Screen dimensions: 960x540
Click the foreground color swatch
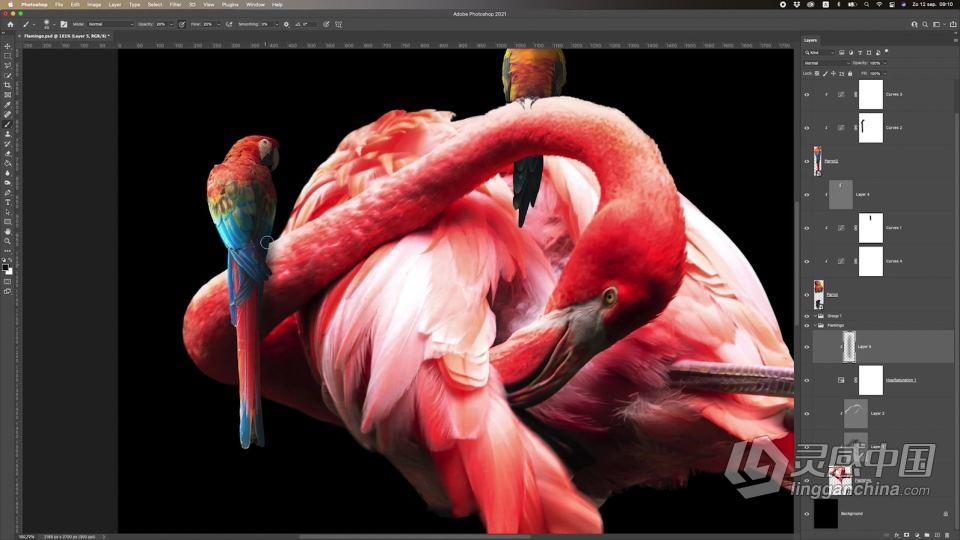click(x=6, y=268)
